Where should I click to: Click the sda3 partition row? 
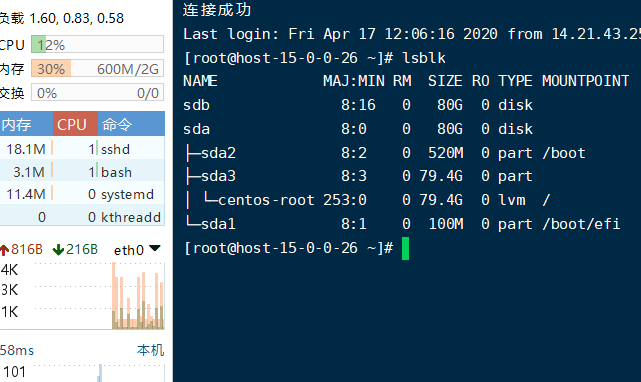pos(358,176)
